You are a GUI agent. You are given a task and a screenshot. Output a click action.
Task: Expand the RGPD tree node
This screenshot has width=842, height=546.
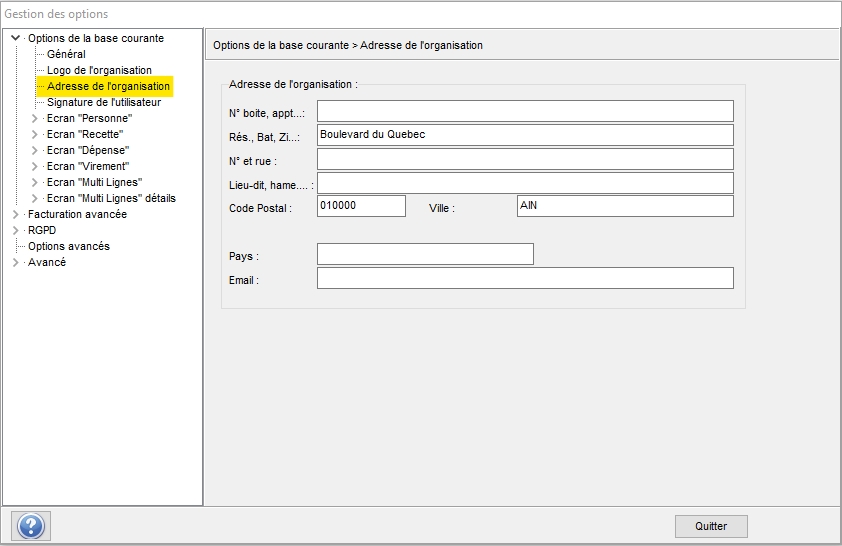[x=15, y=230]
